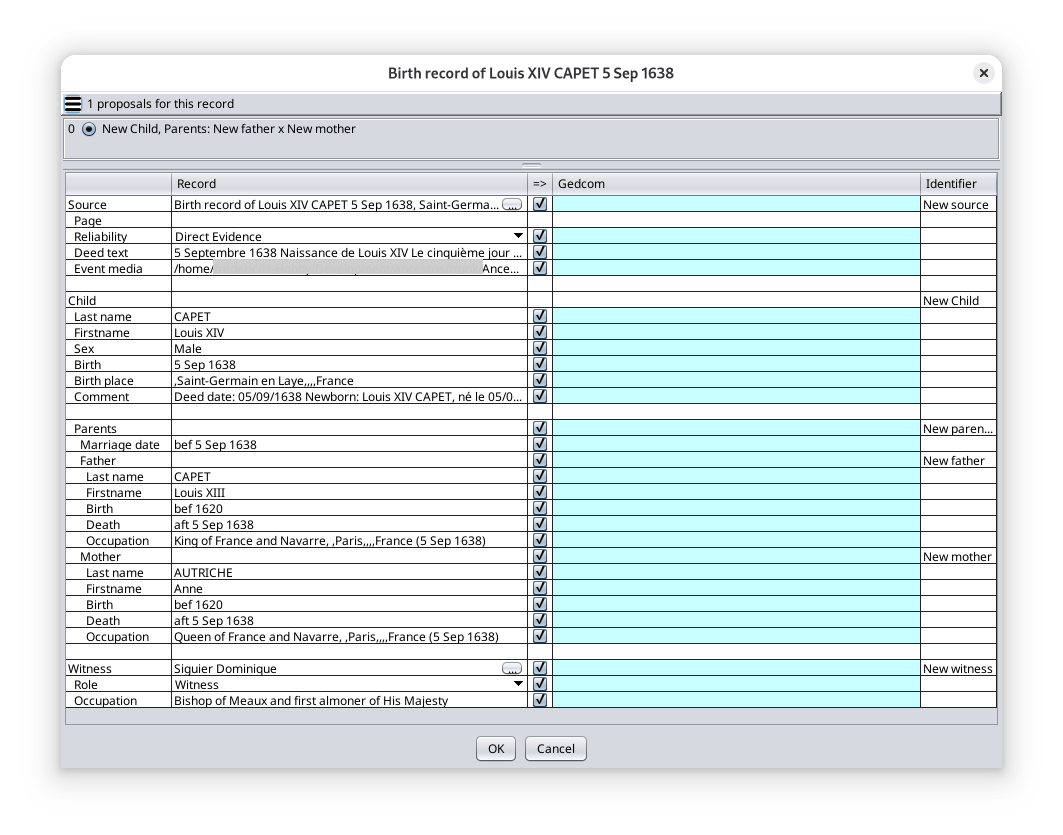The image size is (1063, 835).
Task: Close the birth record dialog
Action: point(984,73)
